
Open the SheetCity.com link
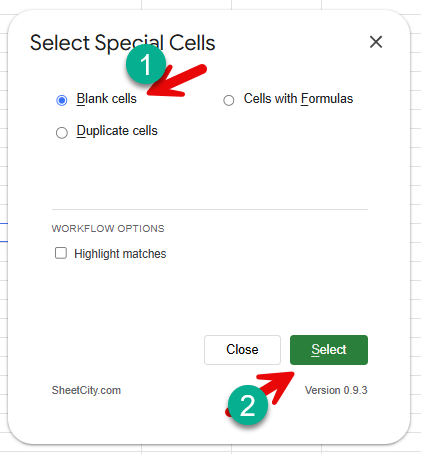[x=86, y=390]
